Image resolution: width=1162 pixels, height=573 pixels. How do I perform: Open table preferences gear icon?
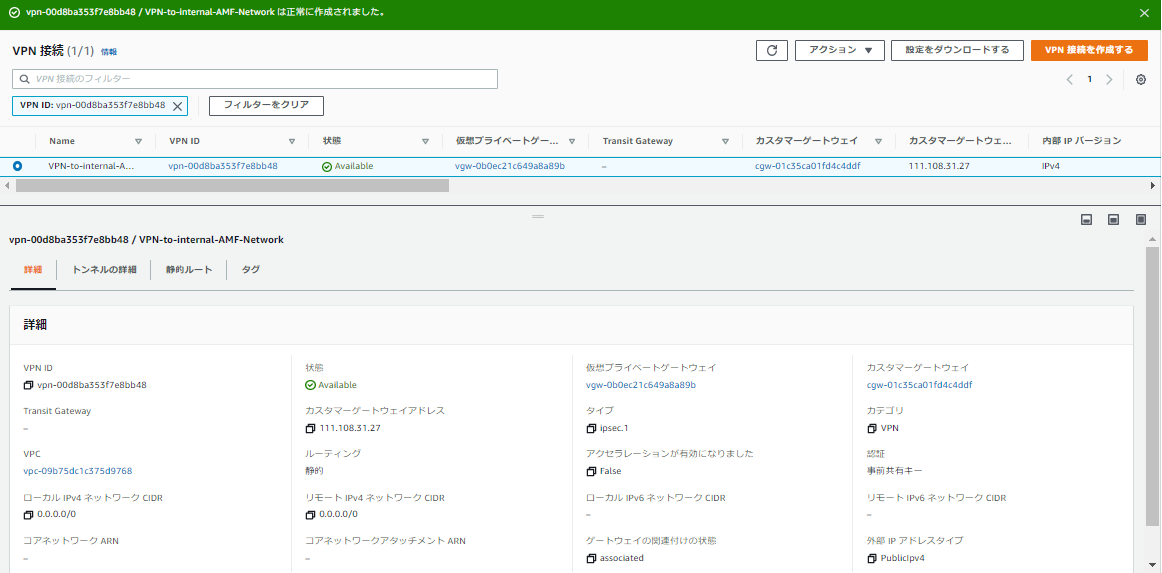pyautogui.click(x=1140, y=79)
